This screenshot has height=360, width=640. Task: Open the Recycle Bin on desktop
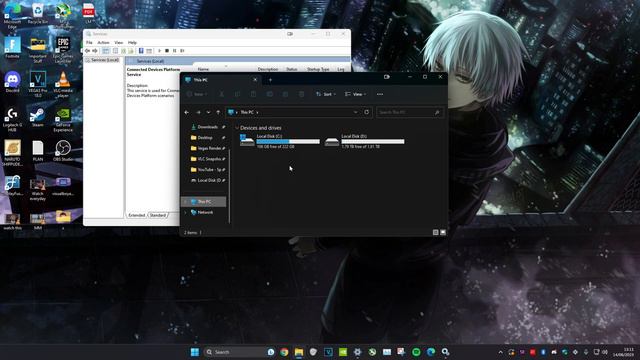[x=38, y=13]
